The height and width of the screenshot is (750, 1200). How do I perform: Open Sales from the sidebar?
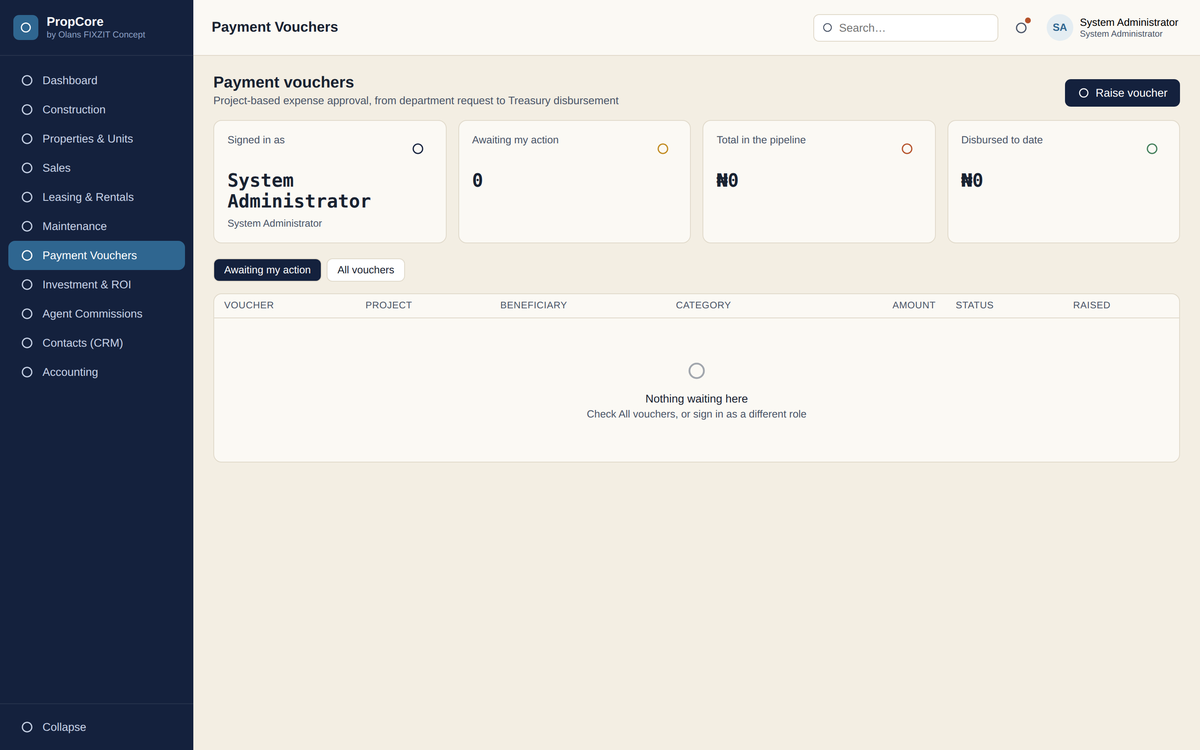click(96, 168)
